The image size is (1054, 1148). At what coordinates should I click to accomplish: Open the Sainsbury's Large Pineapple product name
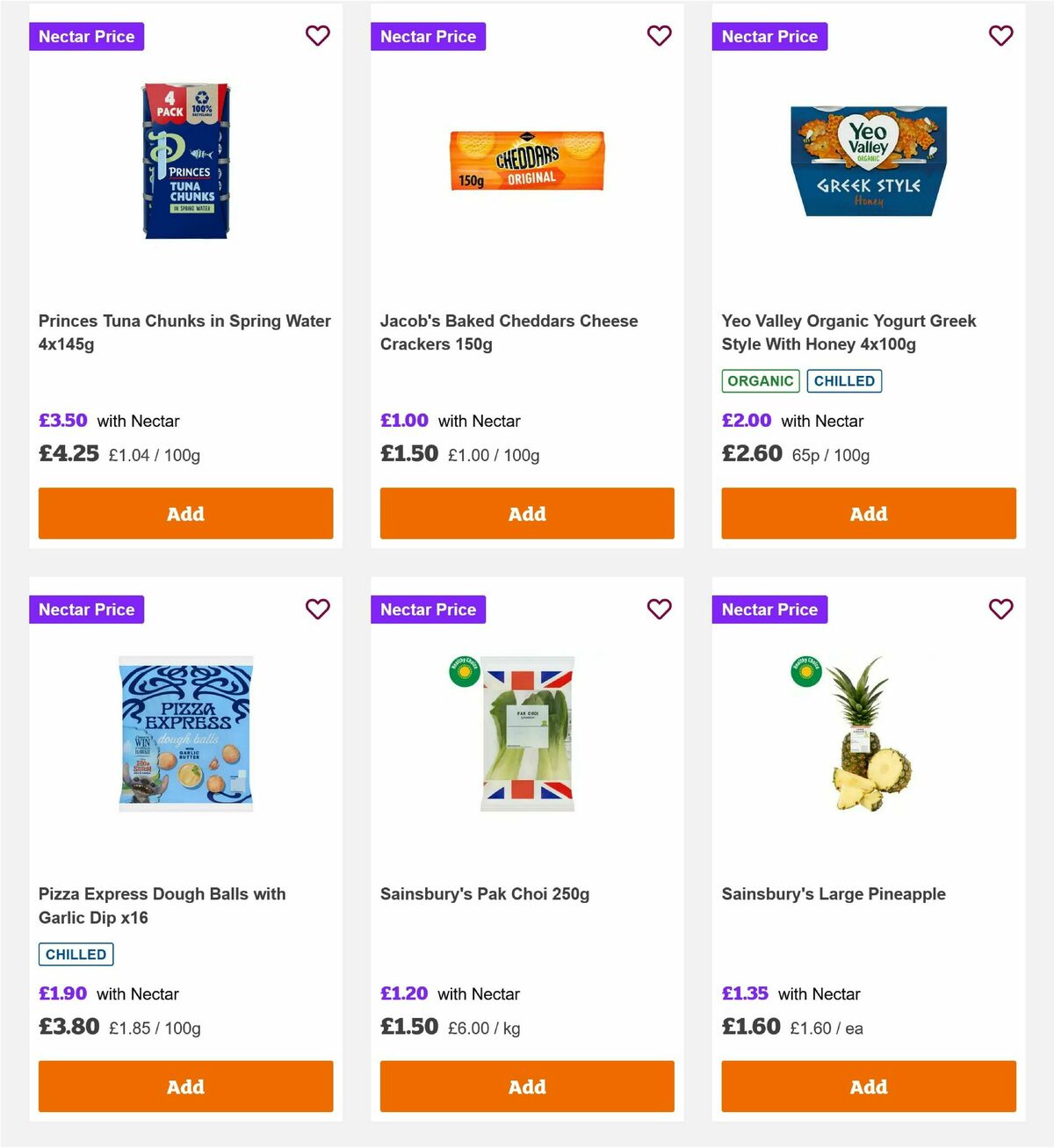[x=834, y=893]
